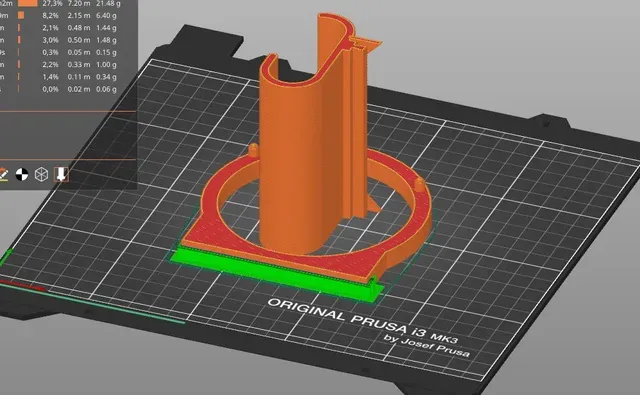The height and width of the screenshot is (395, 640).
Task: Select the 6.40 g weight value
Action: coord(106,16)
